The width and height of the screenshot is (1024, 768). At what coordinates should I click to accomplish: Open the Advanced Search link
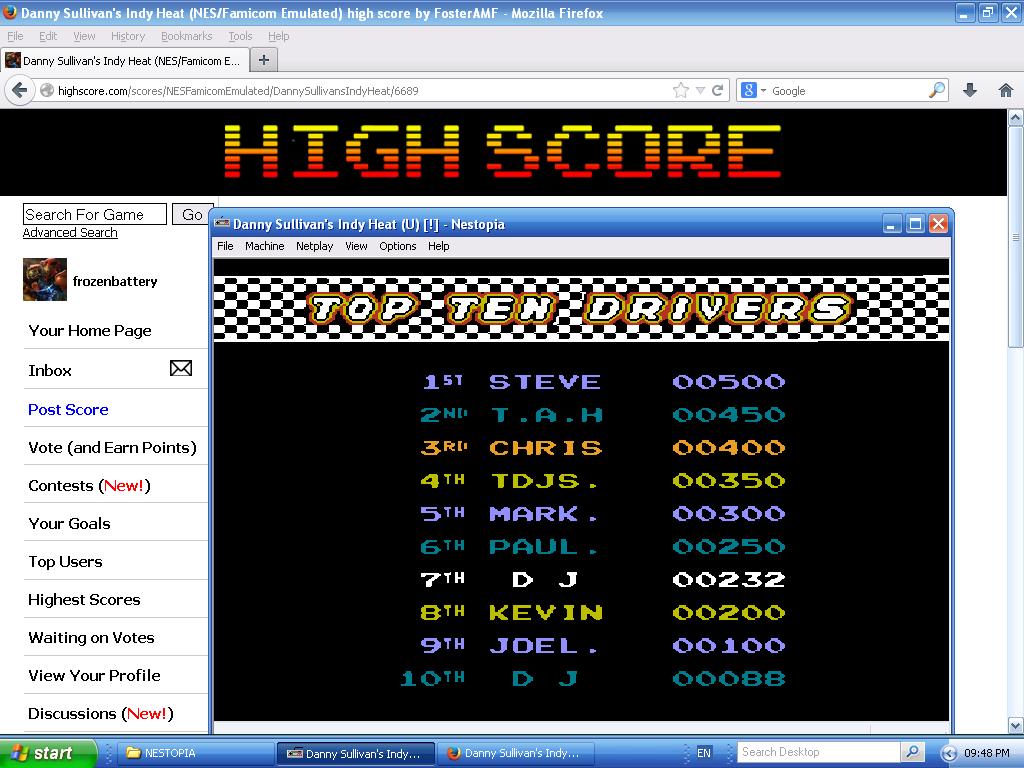pyautogui.click(x=71, y=232)
